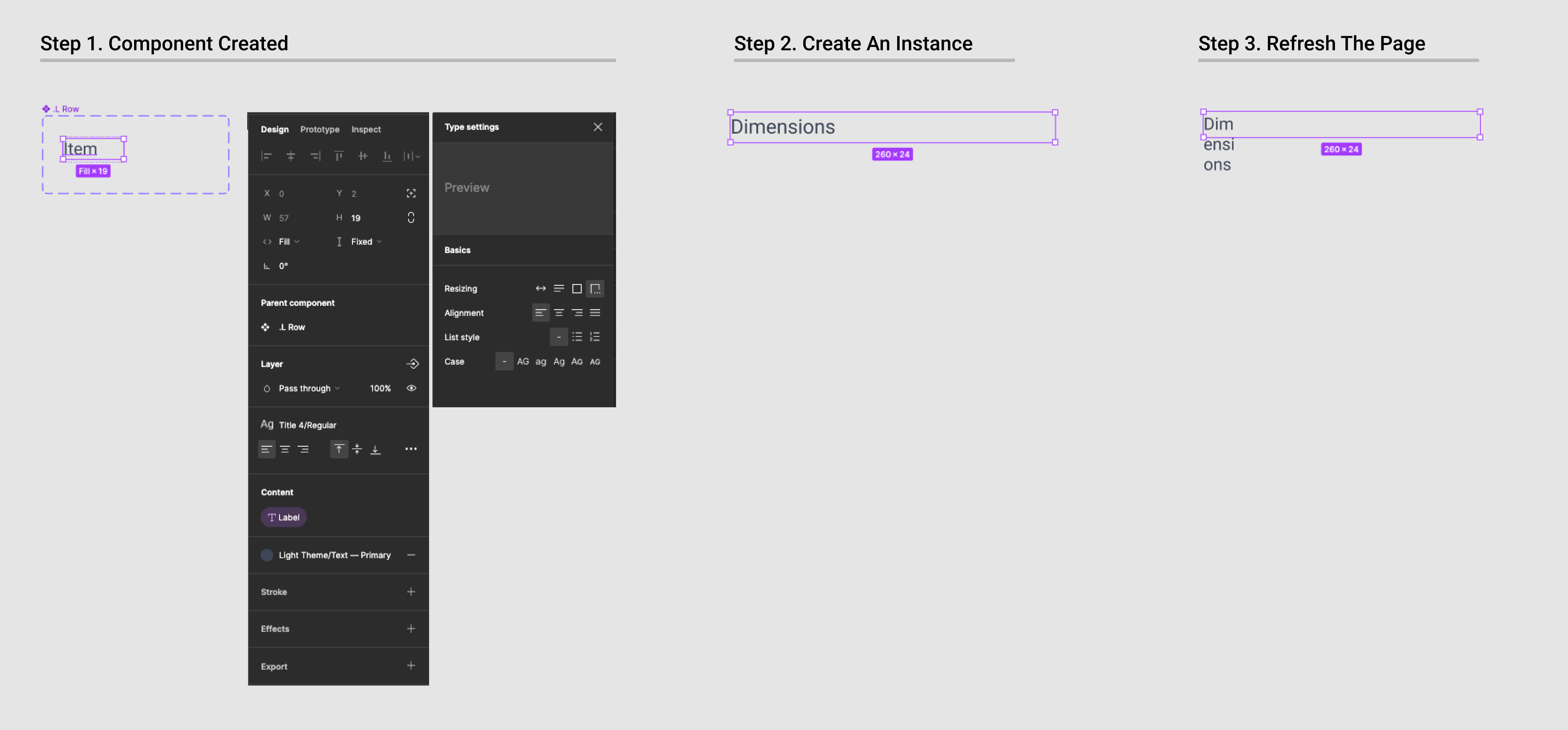Viewport: 1568px width, 730px height.
Task: Select fixed size resizing icon
Action: point(577,289)
